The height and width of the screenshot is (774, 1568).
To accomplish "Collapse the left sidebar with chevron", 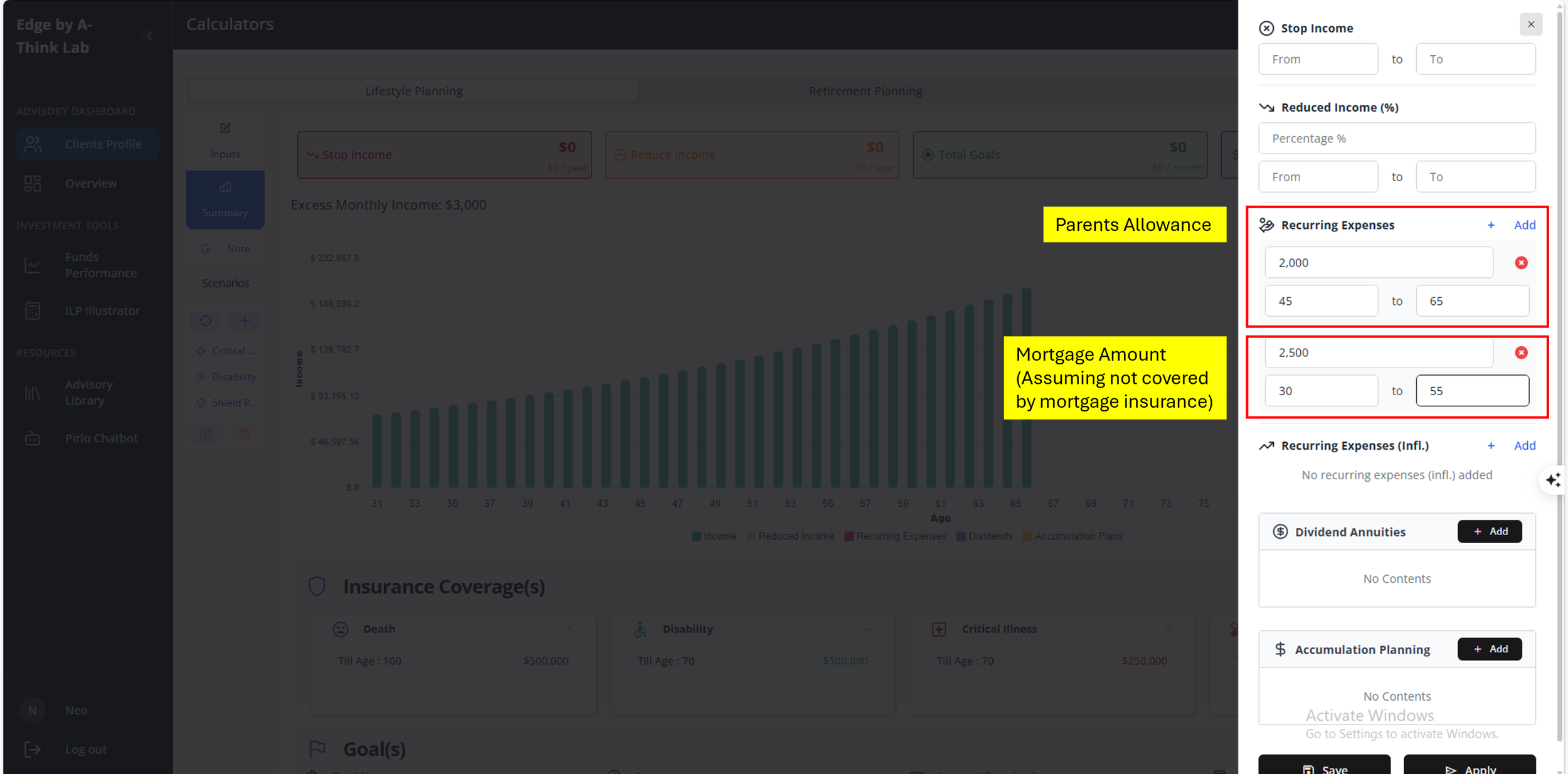I will [149, 36].
